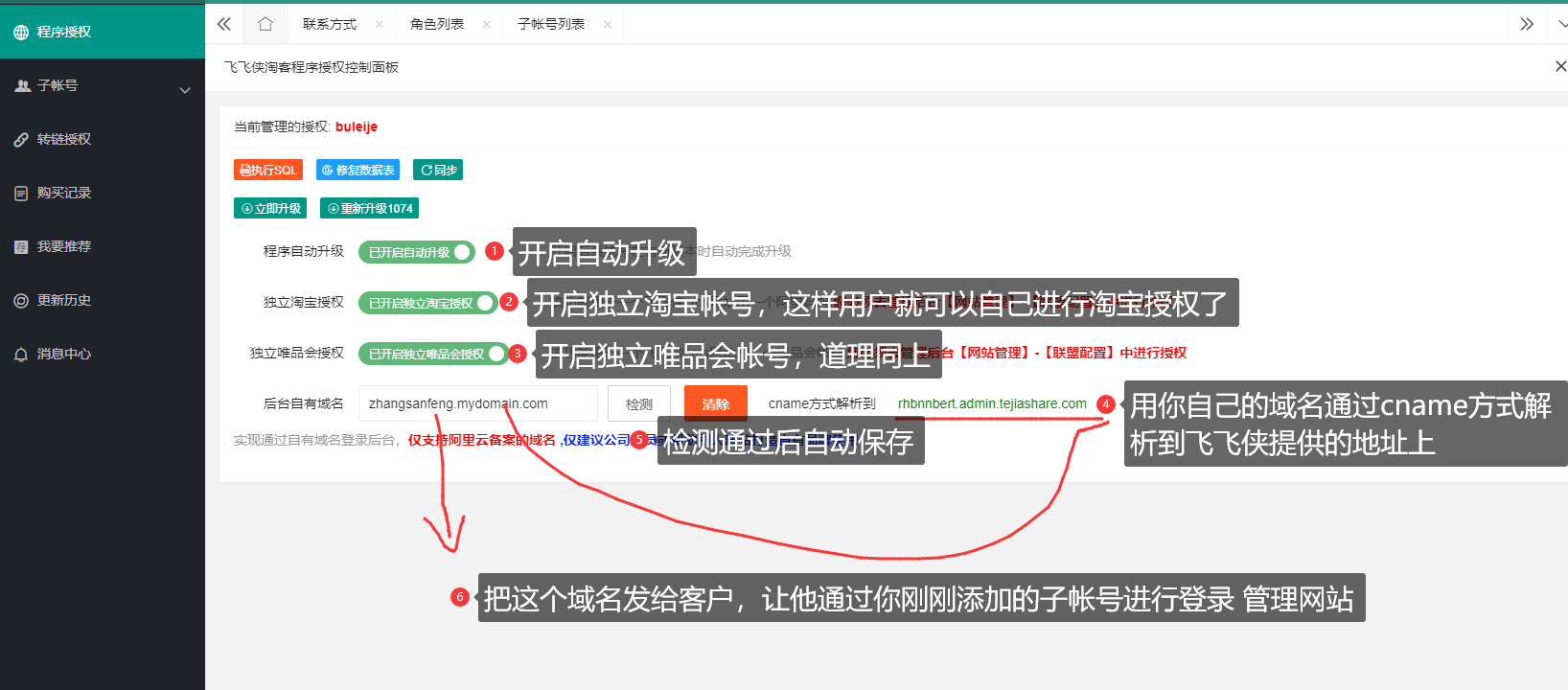1568x690 pixels.
Task: Click the 修复数据表 button
Action: (357, 170)
